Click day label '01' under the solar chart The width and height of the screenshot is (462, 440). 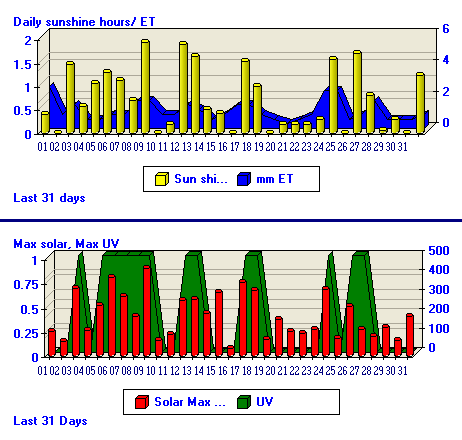coord(42,370)
